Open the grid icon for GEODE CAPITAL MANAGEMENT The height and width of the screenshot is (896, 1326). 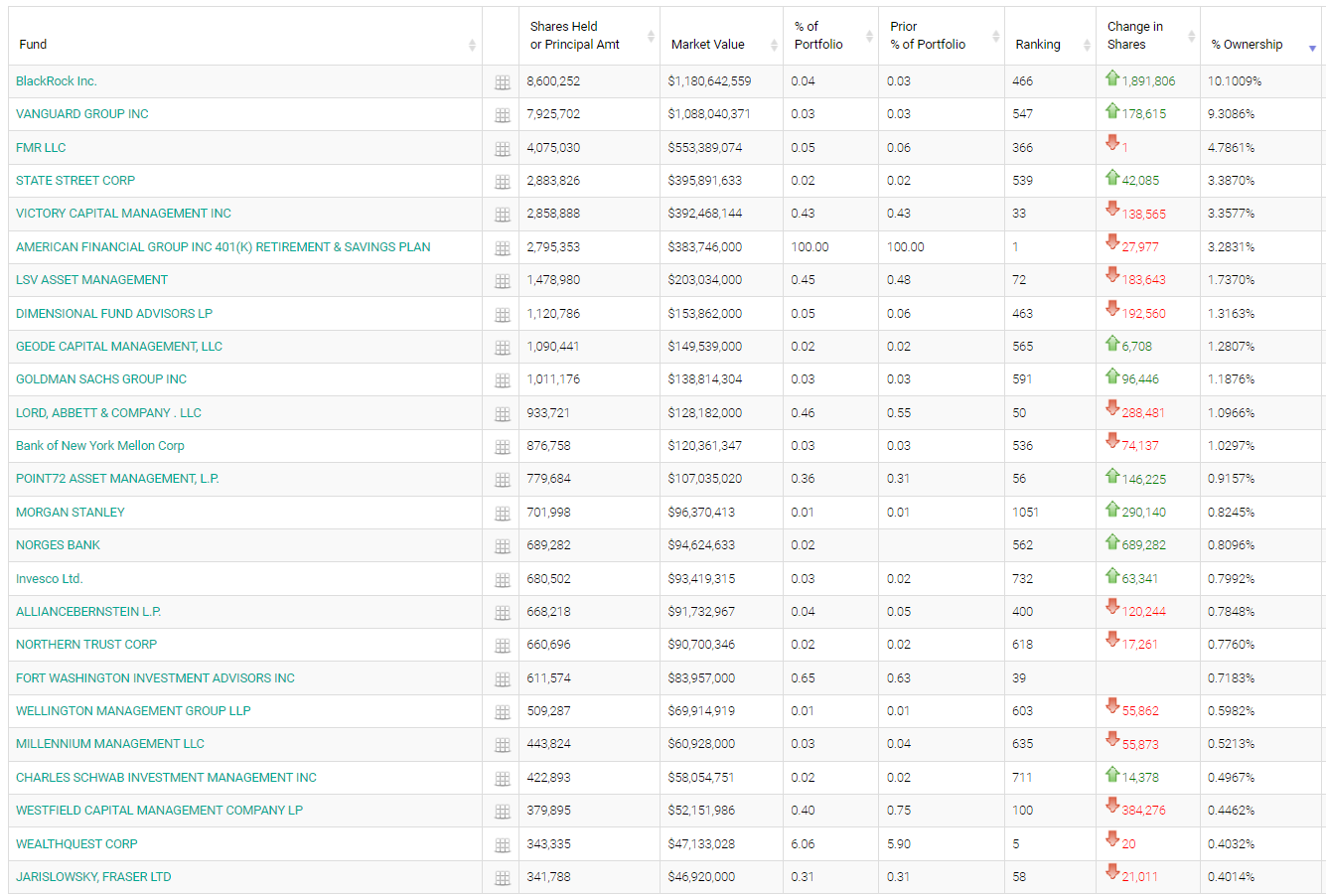(x=503, y=348)
